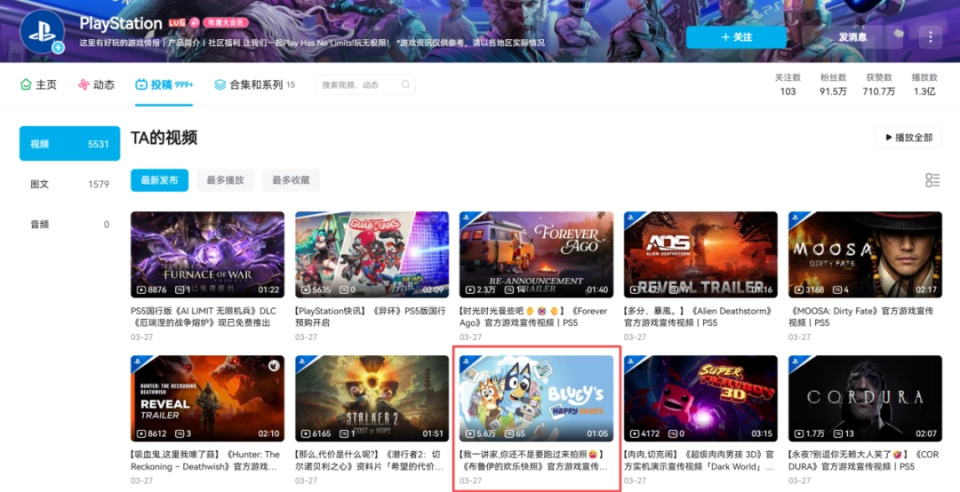Open the MOOSA Dirty Fate thumbnail
This screenshot has height=492, width=960.
[x=865, y=255]
